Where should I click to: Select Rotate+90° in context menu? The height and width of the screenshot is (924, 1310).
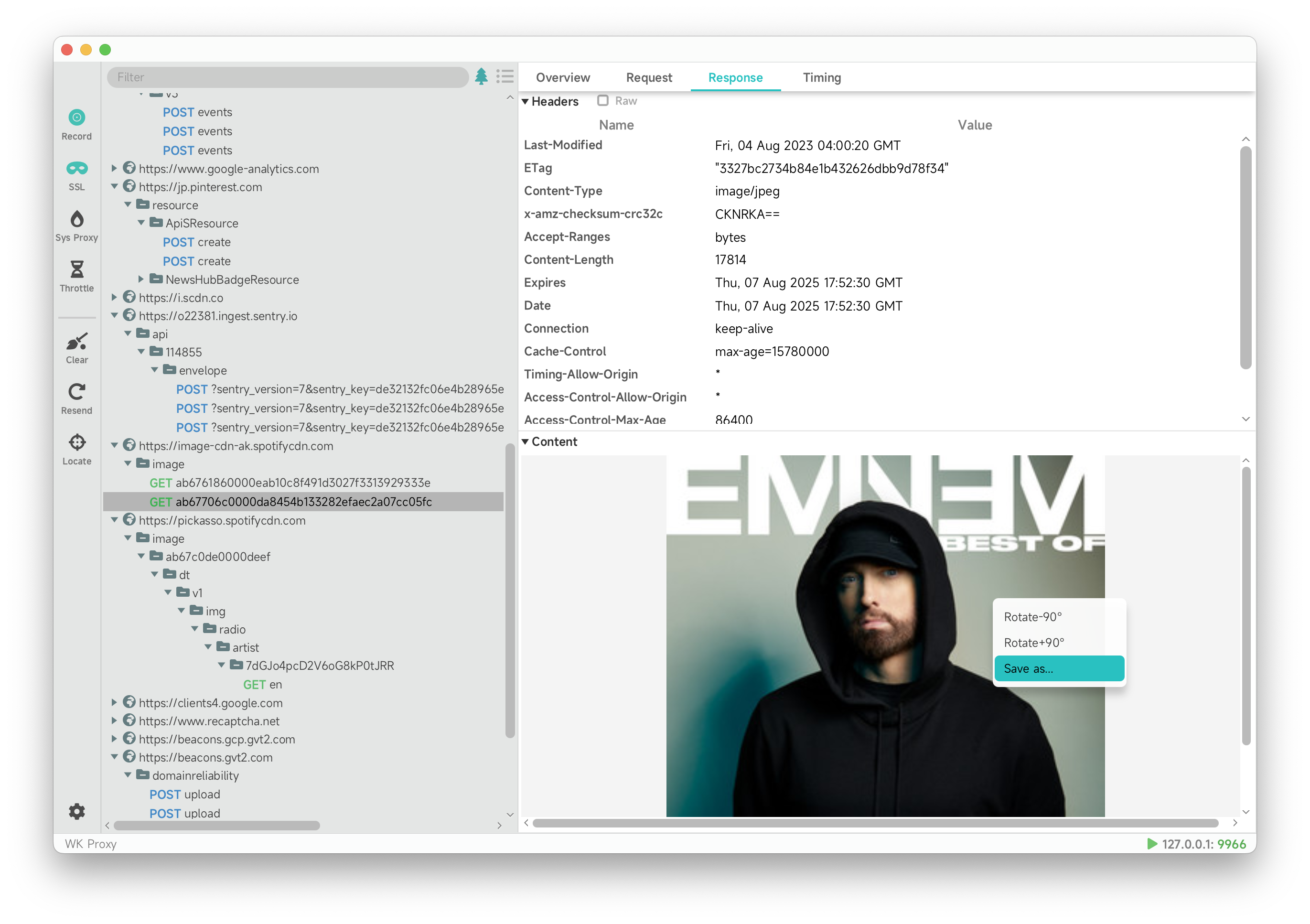1034,643
